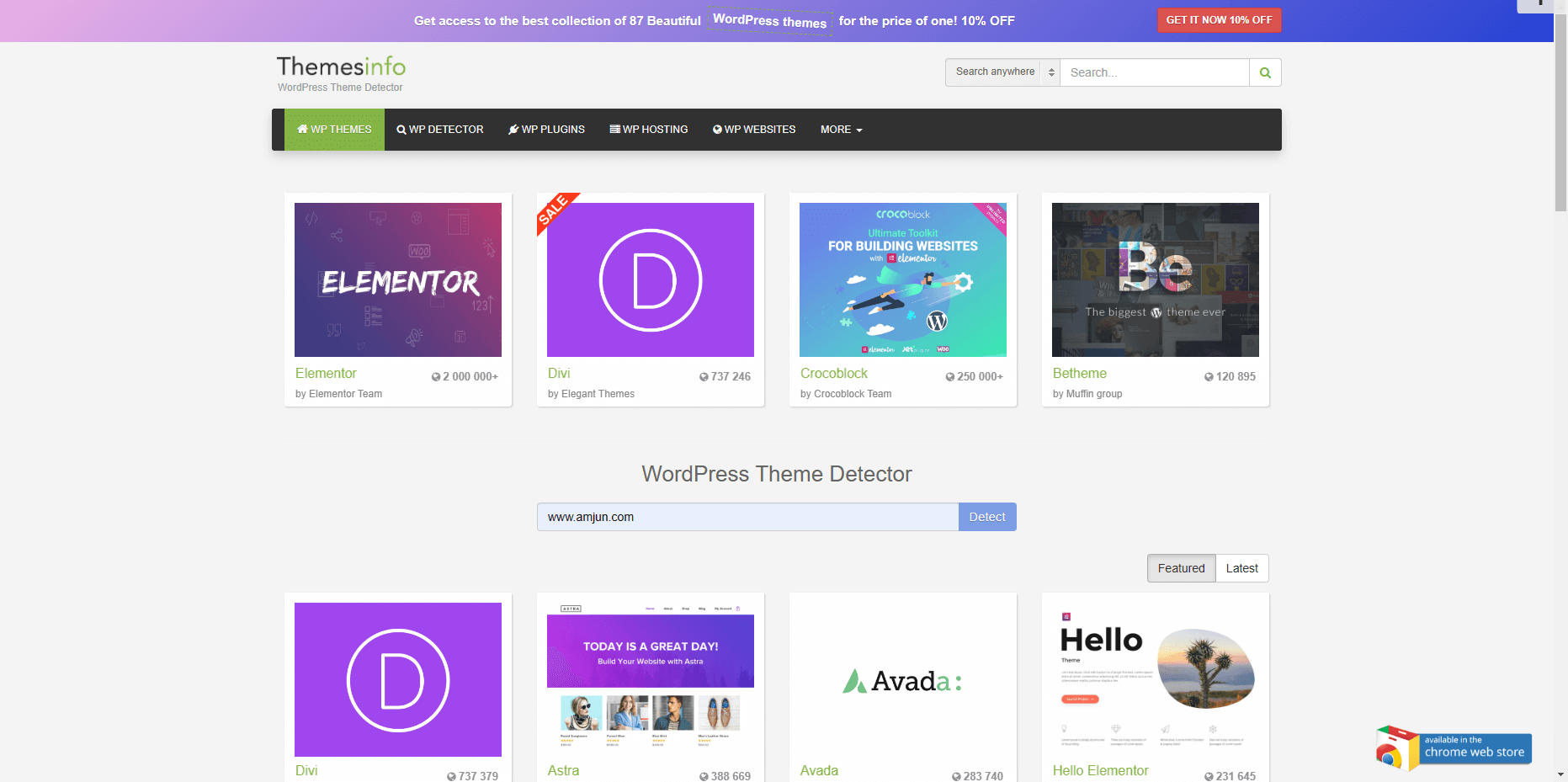Open WP Detector menu item

click(440, 130)
